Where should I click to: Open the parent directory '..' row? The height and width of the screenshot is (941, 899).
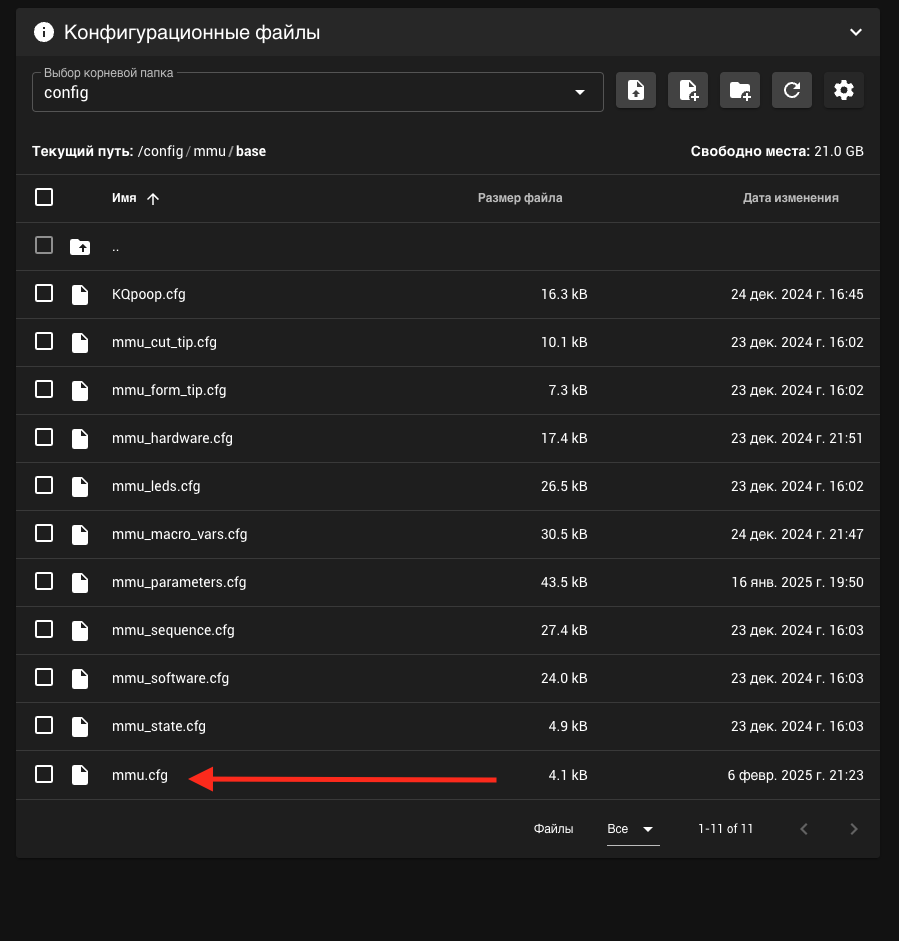tap(448, 247)
